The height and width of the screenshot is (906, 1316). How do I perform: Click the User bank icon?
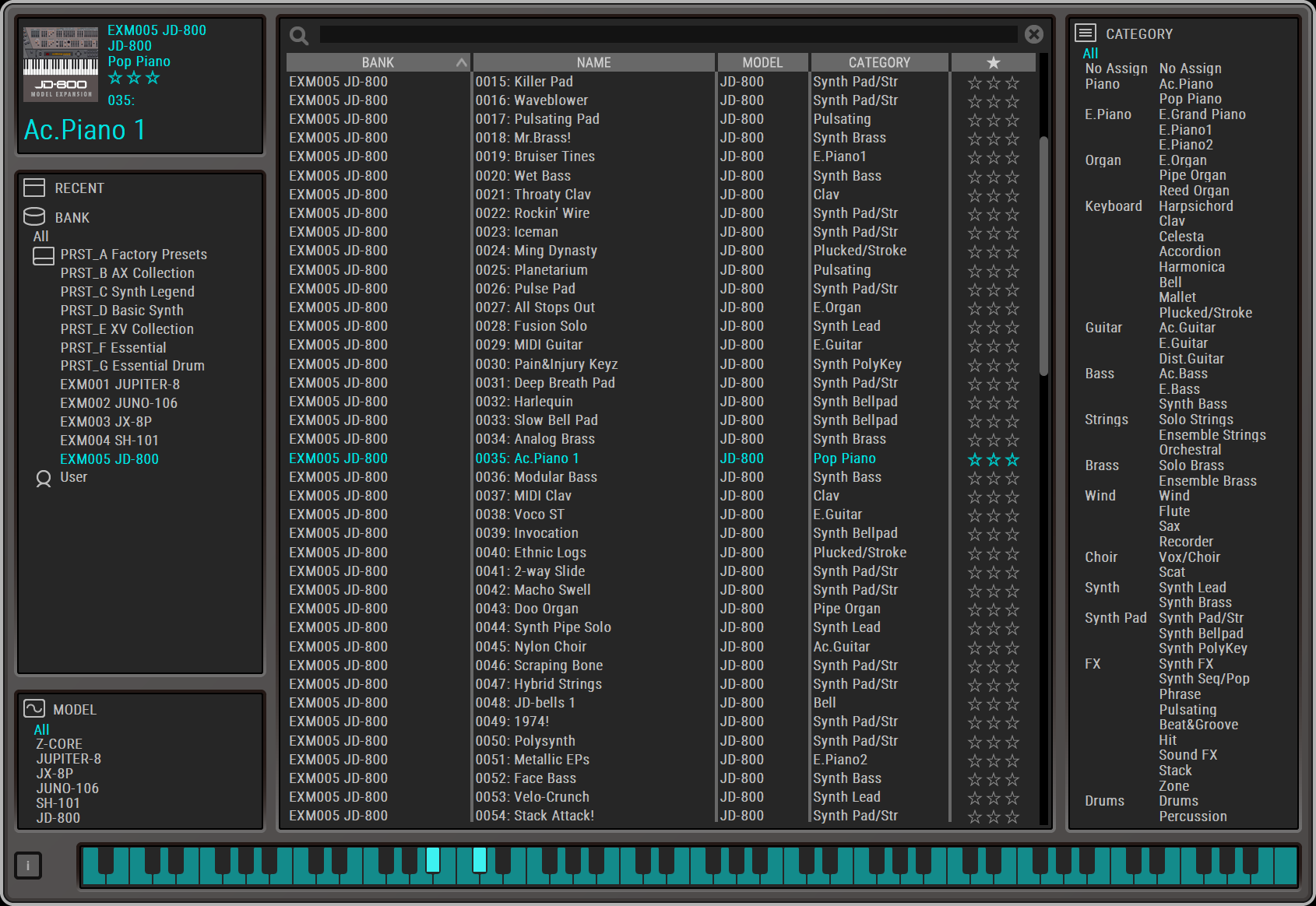(x=44, y=478)
